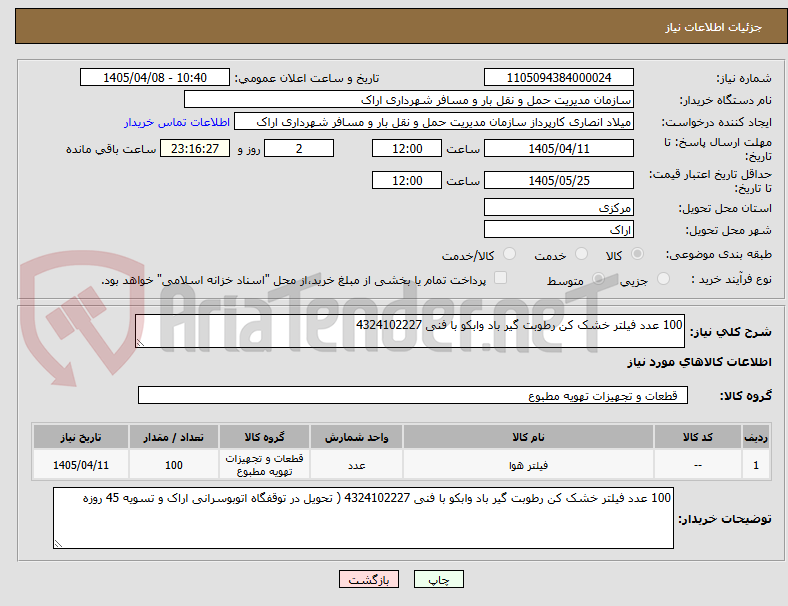Screen dimensions: 788x606
Task: Toggle the اسناد خزانه اسلامی payment checkbox
Action: click(x=500, y=278)
